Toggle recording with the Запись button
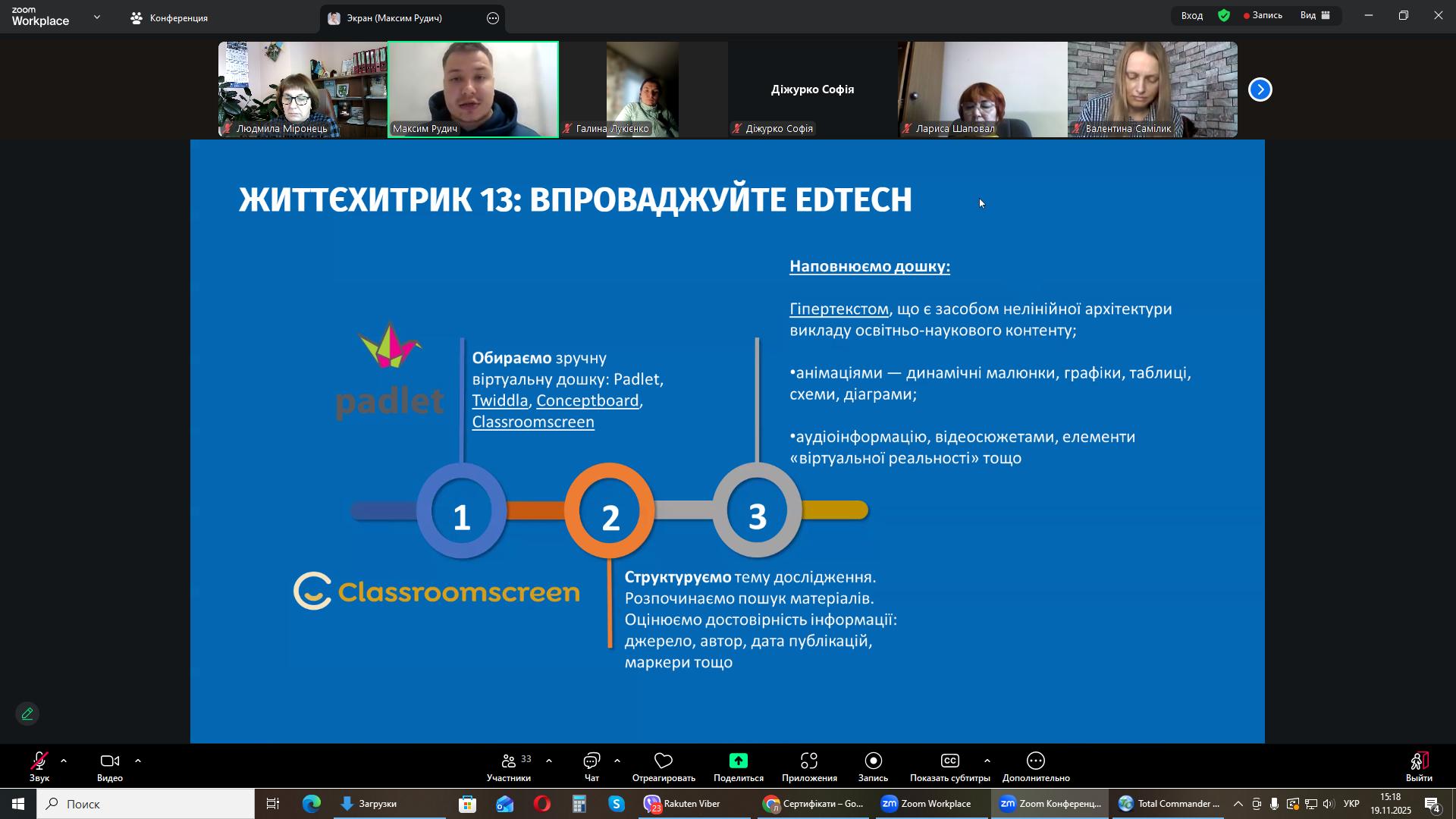The width and height of the screenshot is (1456, 819). (x=873, y=761)
